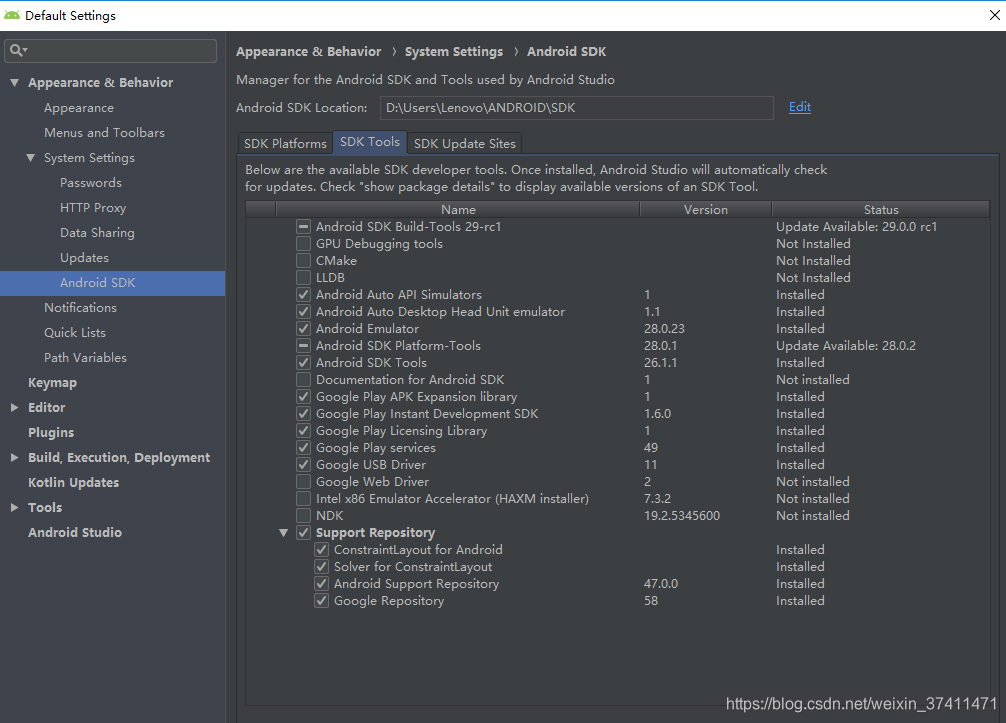
Task: Uncheck the Android SDK Tools checkbox
Action: click(303, 362)
